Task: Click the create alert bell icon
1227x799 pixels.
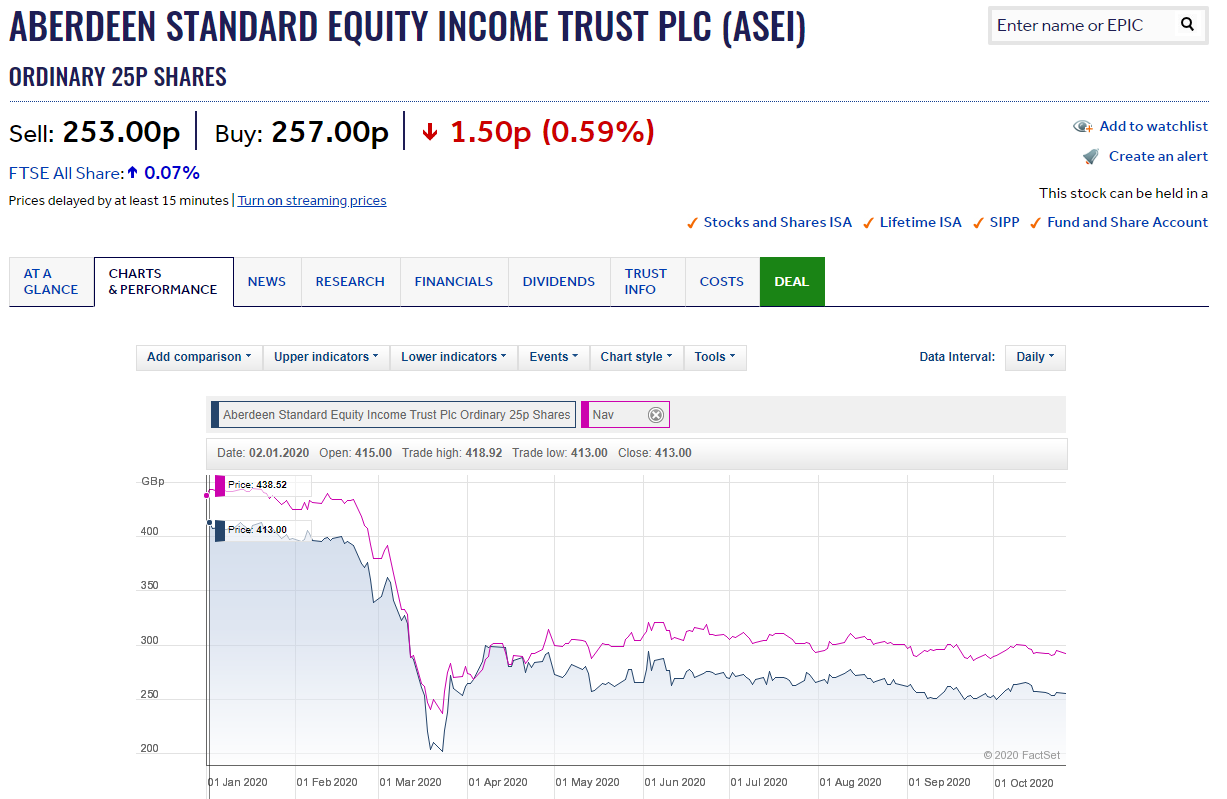Action: tap(1091, 156)
